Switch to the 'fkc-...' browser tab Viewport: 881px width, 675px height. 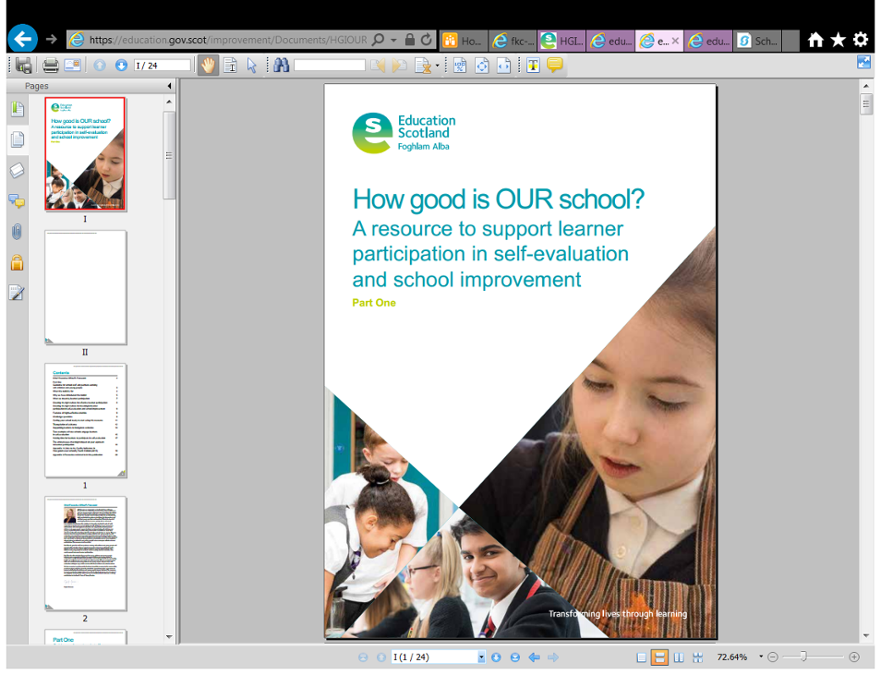tap(512, 41)
